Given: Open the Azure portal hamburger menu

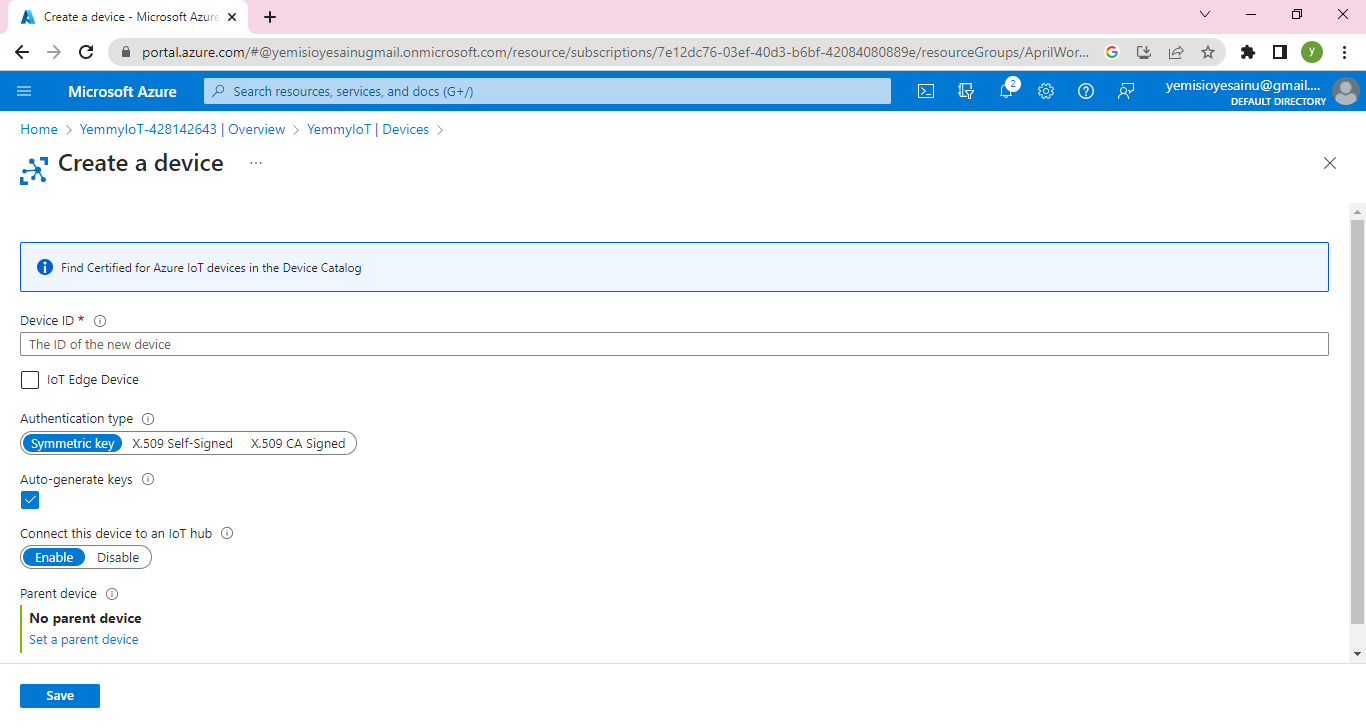Looking at the screenshot, I should coord(24,91).
